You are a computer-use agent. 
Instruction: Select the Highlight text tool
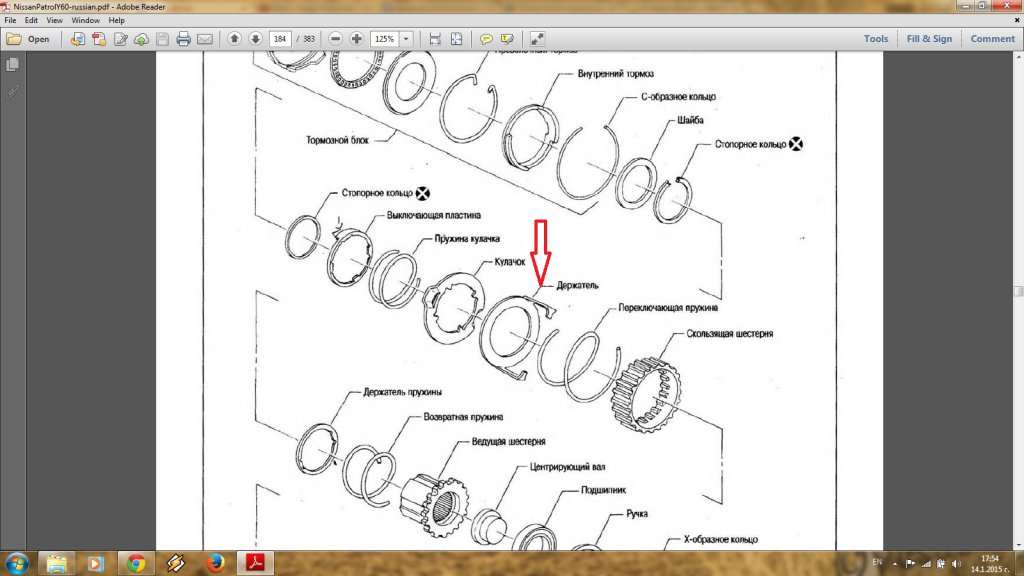click(x=507, y=39)
